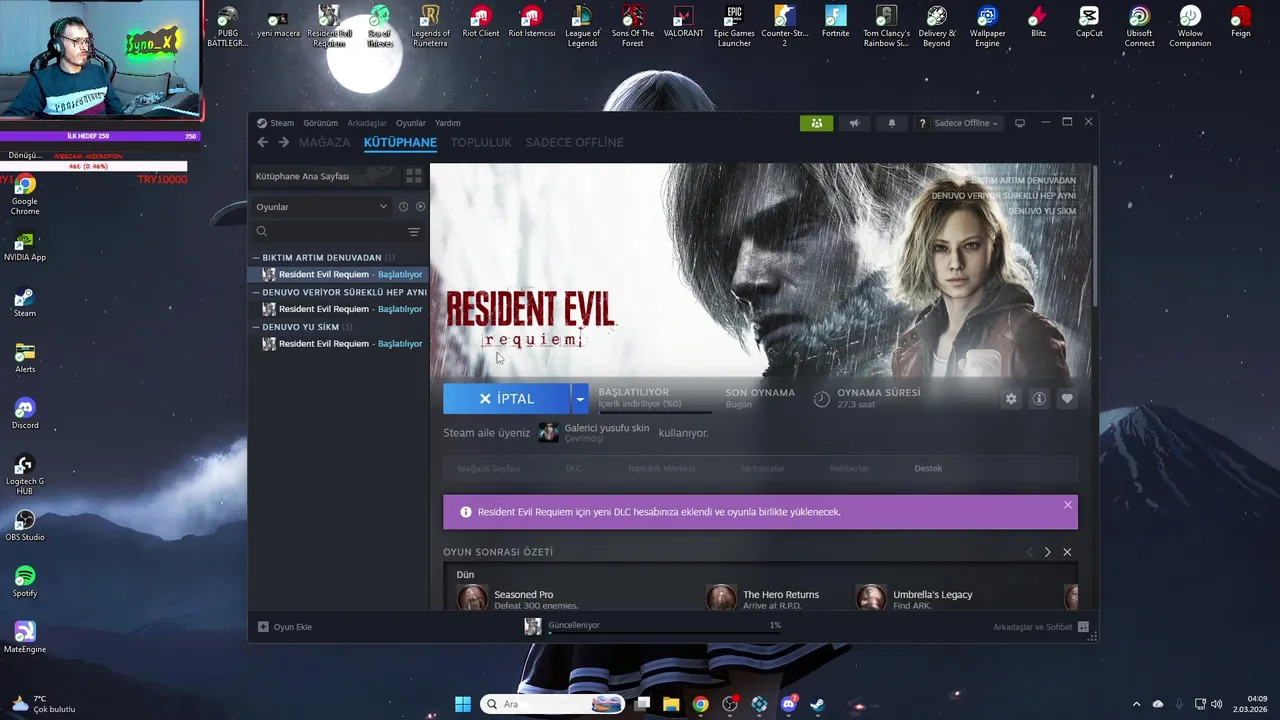1280x720 pixels.
Task: Open Windows Start menu
Action: (462, 704)
